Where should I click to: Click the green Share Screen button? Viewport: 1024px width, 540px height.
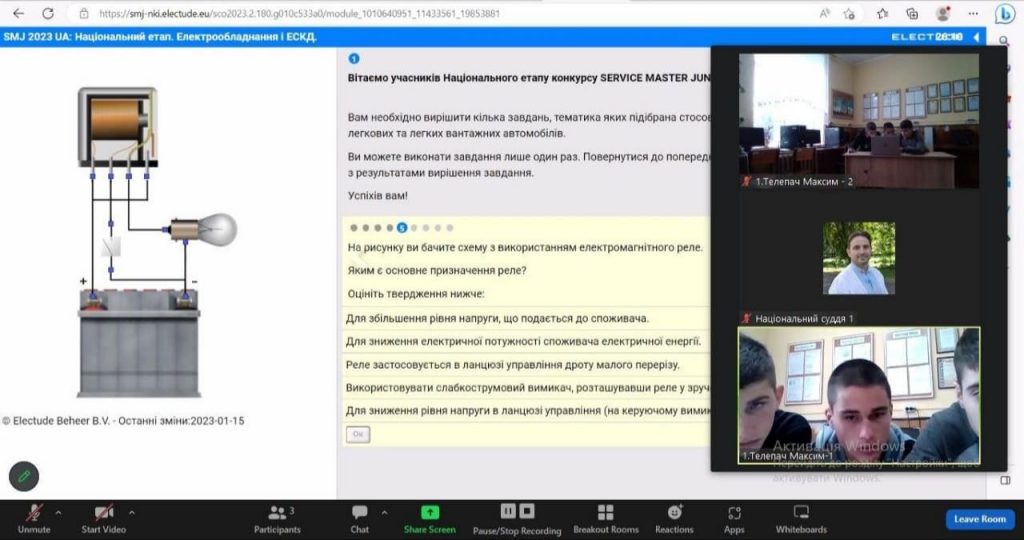(429, 519)
